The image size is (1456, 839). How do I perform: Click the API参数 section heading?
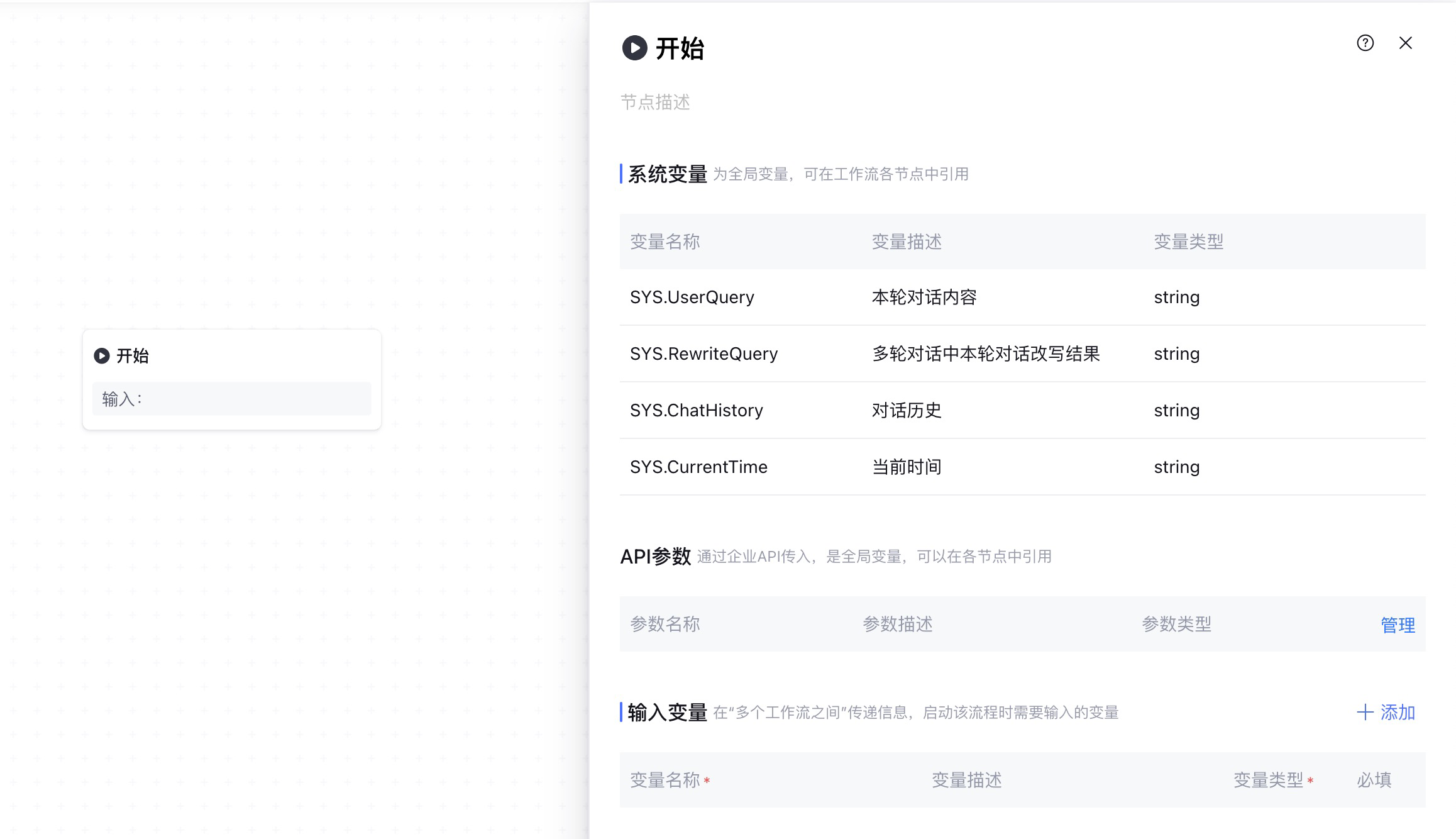tap(655, 557)
